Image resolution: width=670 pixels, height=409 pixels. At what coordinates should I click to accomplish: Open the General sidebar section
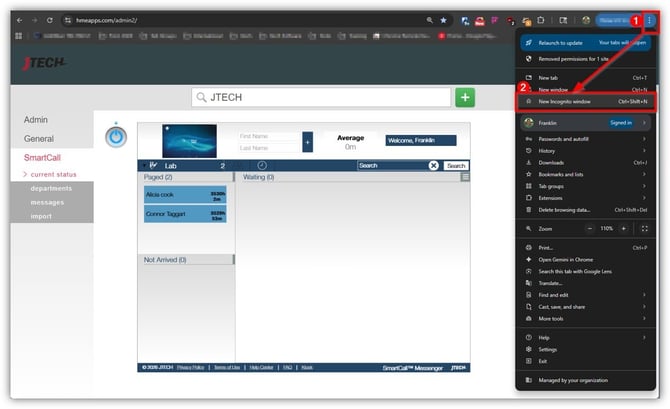(39, 138)
